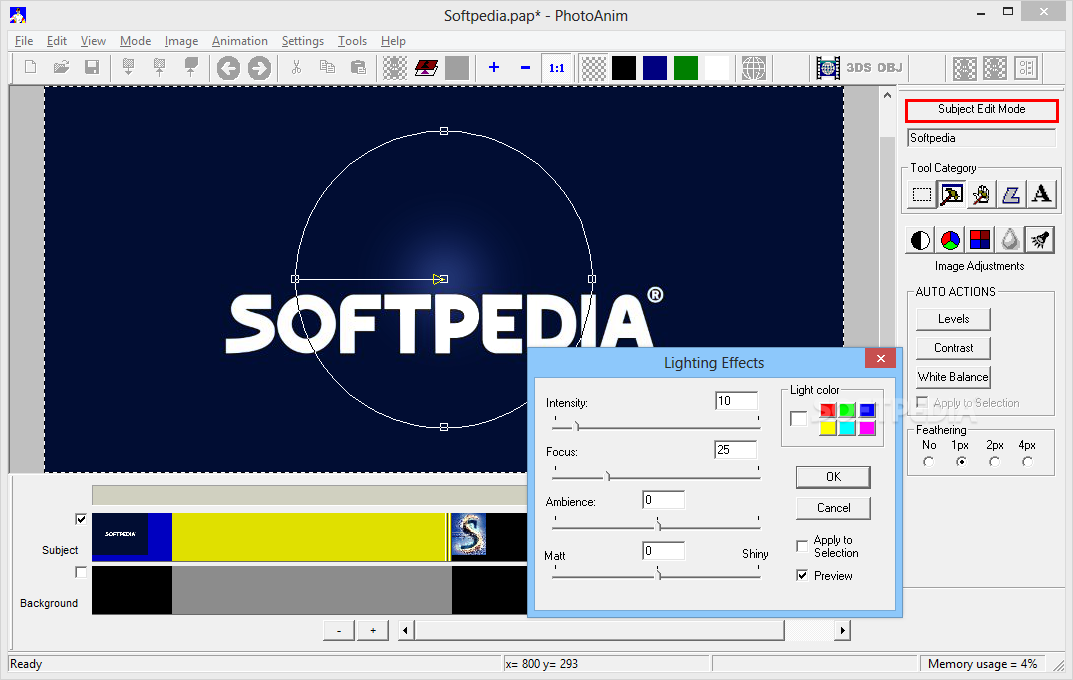Open a file with the folder icon
Viewport: 1073px width, 680px height.
62,67
